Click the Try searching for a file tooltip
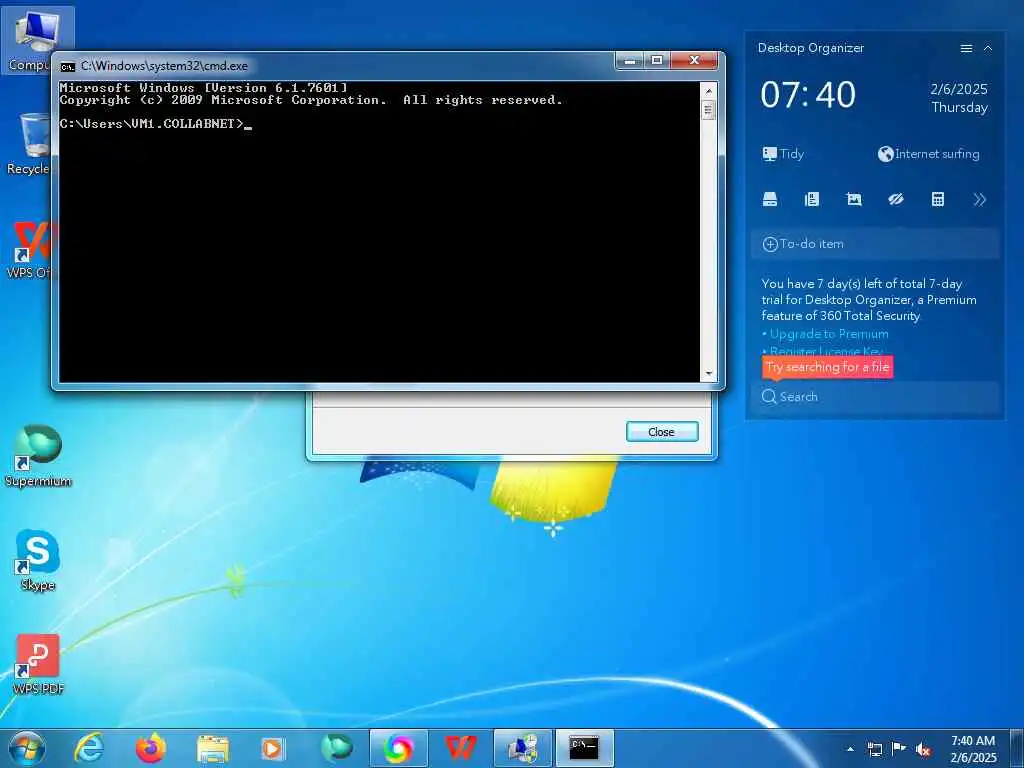 pyautogui.click(x=827, y=367)
